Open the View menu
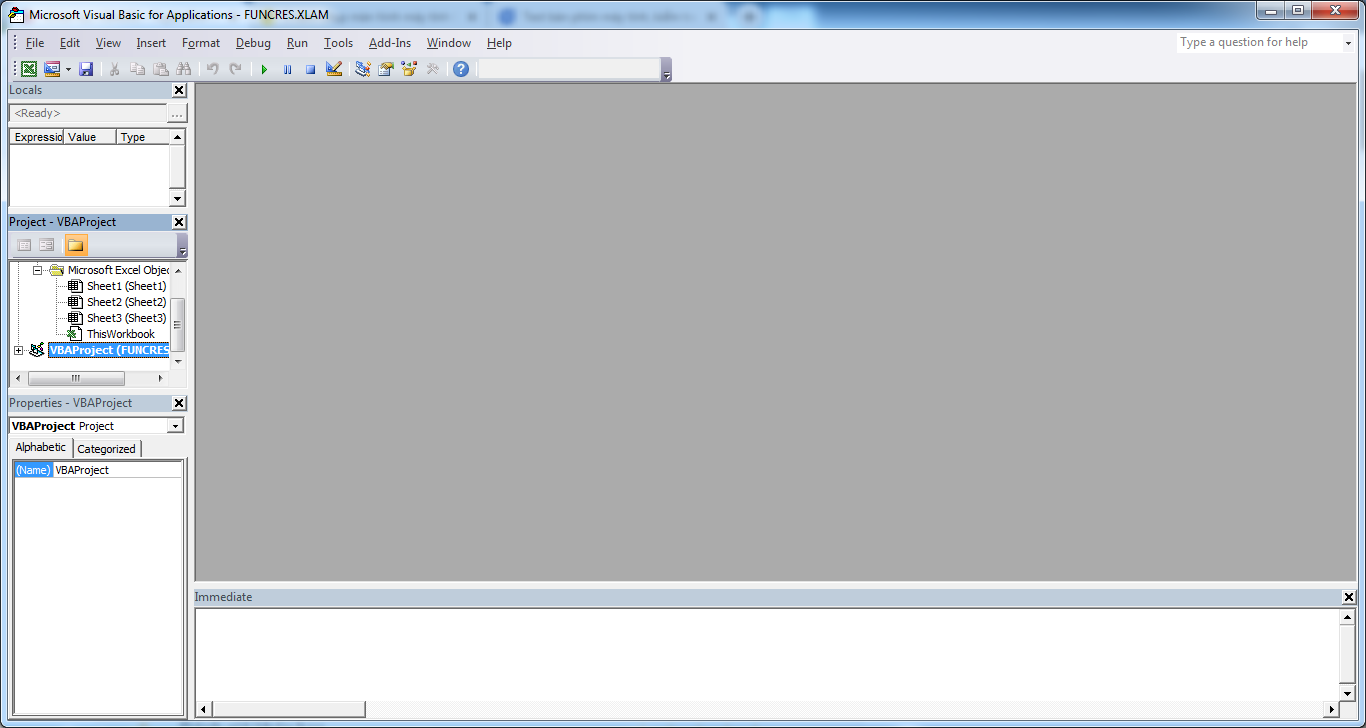Screen dimensions: 1366x728 point(108,43)
